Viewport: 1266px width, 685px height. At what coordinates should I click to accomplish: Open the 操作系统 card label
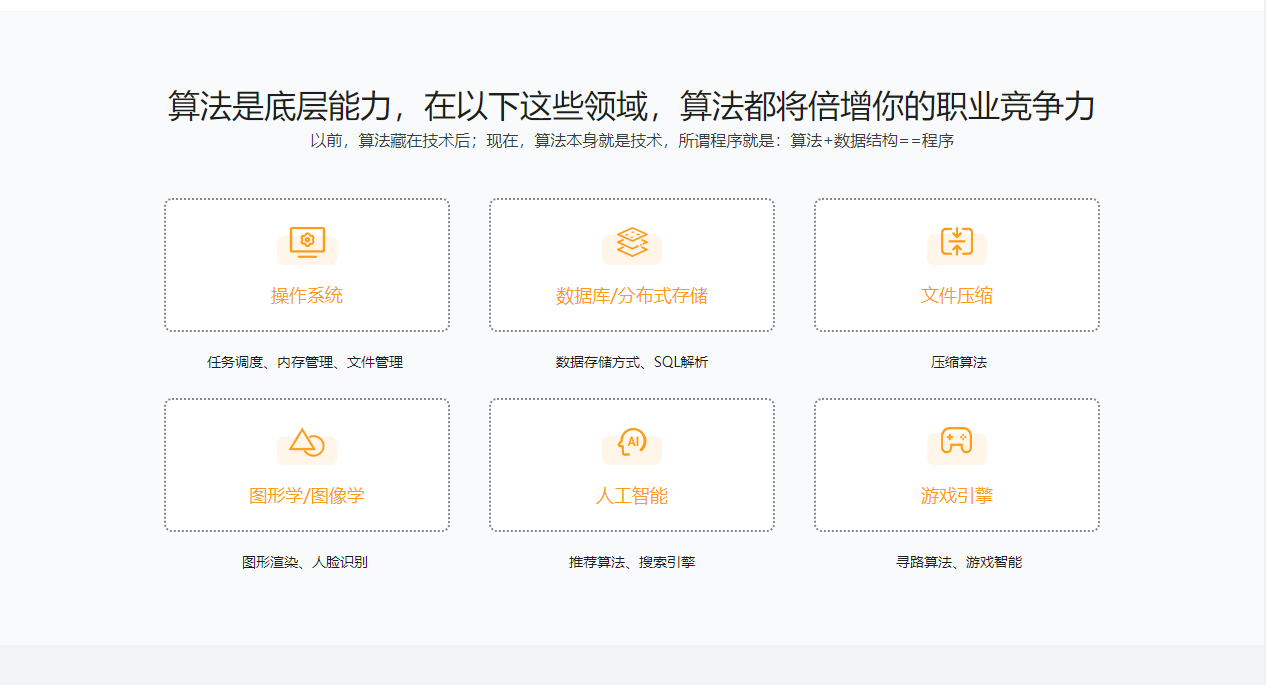(x=307, y=296)
